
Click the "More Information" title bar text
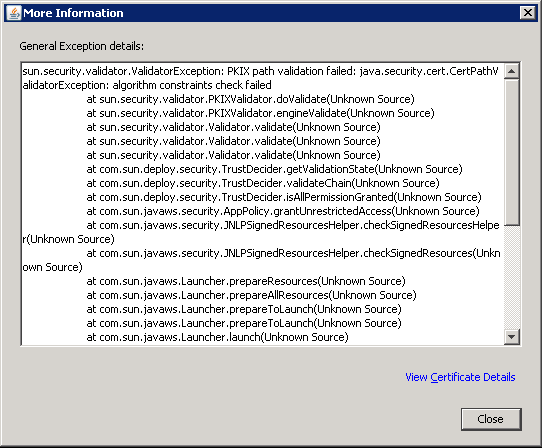73,13
